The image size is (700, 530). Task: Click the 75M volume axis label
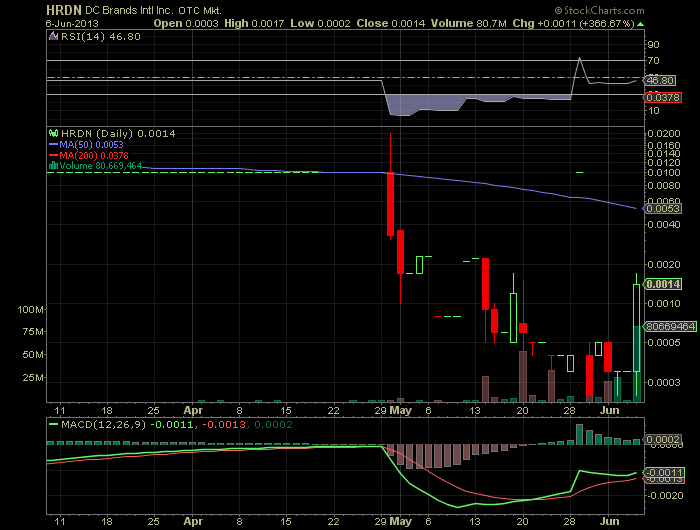coord(33,332)
